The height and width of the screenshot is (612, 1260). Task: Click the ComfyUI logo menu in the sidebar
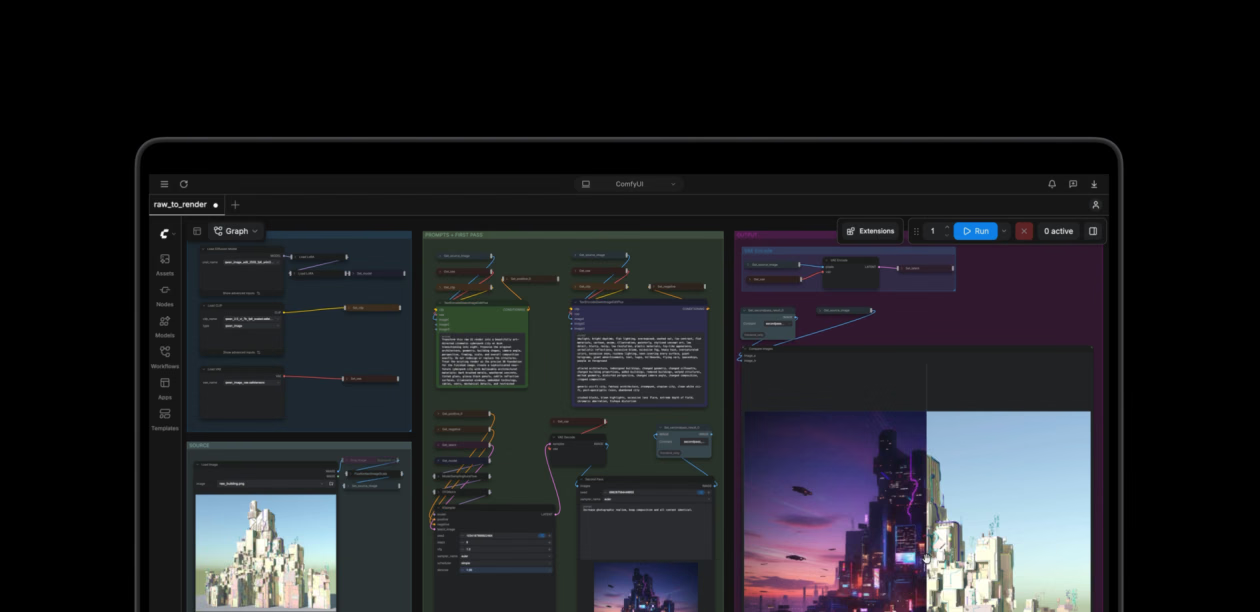(166, 233)
